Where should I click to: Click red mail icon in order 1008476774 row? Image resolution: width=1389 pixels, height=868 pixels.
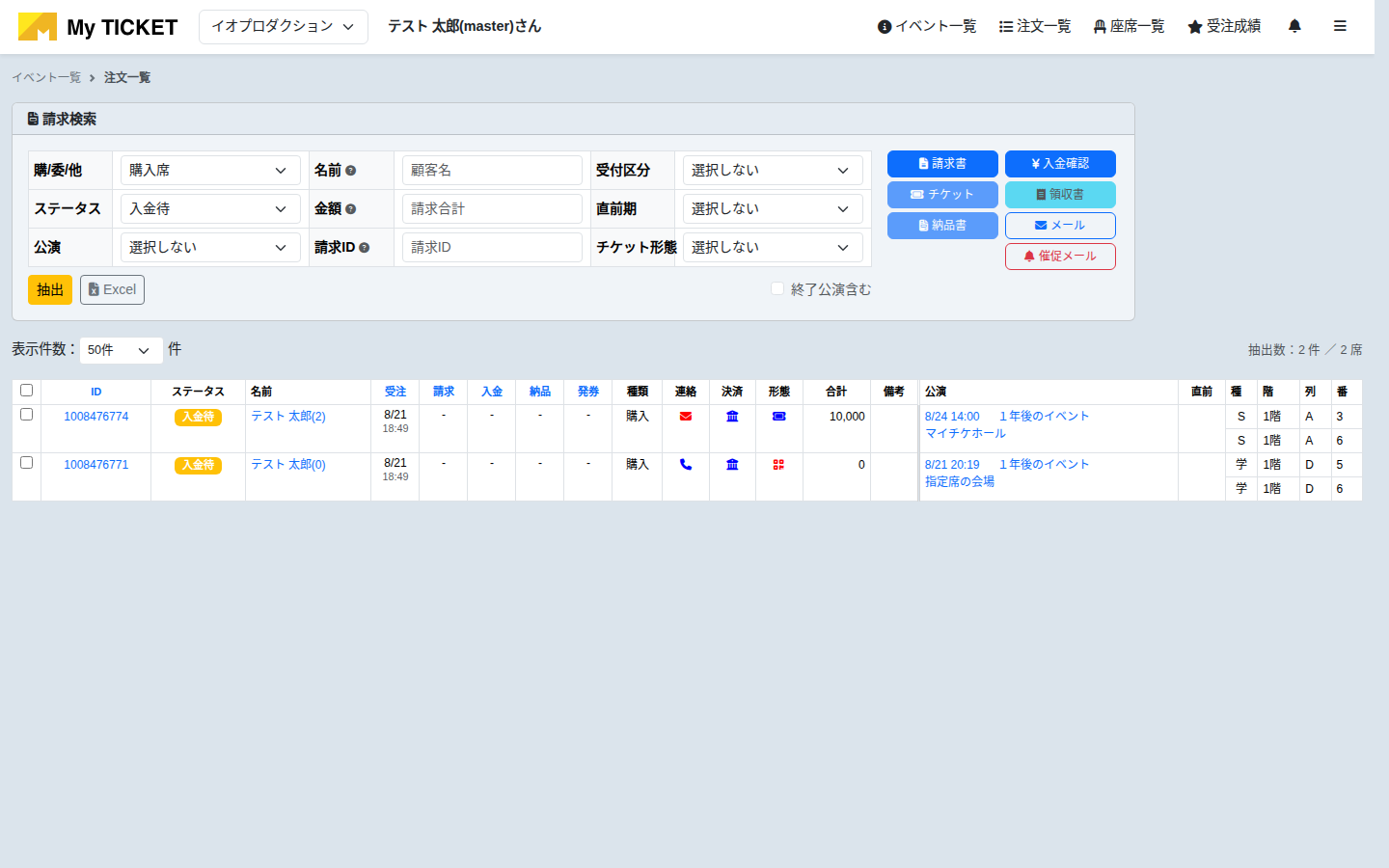pyautogui.click(x=686, y=417)
